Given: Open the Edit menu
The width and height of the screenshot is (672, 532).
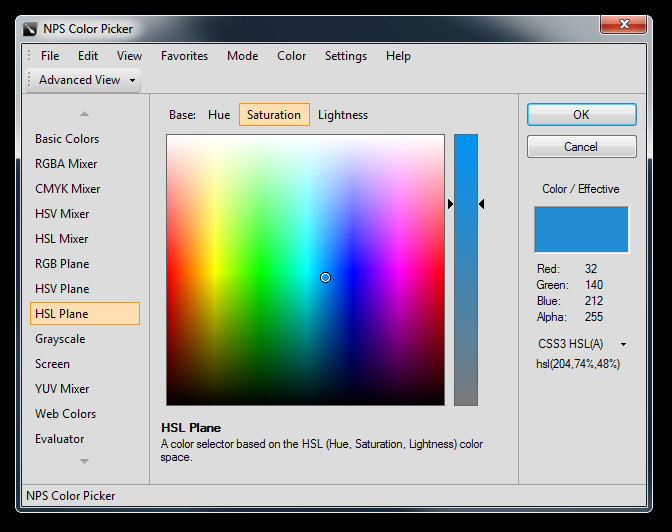Looking at the screenshot, I should click(x=88, y=56).
